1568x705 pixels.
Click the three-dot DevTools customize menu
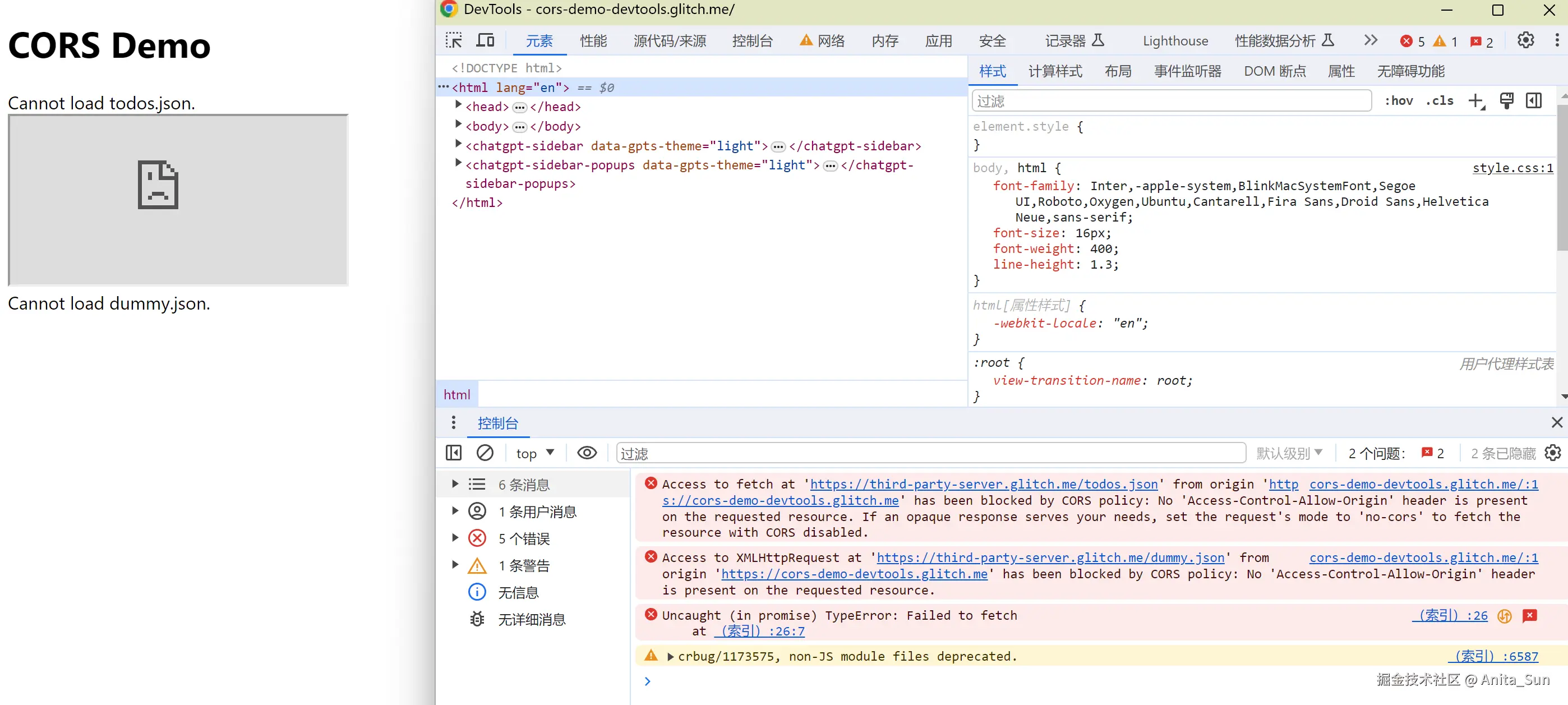click(1556, 41)
